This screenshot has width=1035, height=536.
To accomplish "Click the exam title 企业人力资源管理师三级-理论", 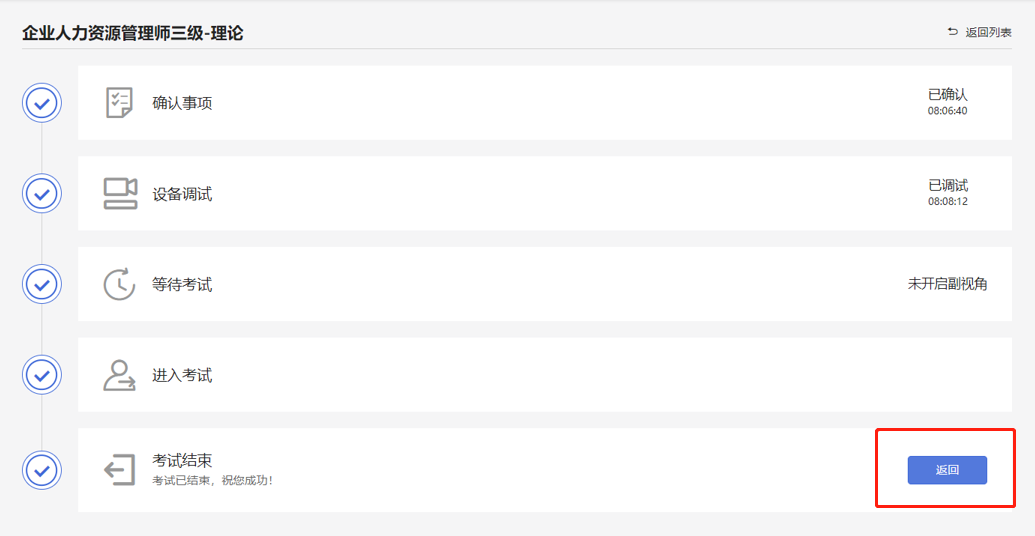I will point(133,33).
